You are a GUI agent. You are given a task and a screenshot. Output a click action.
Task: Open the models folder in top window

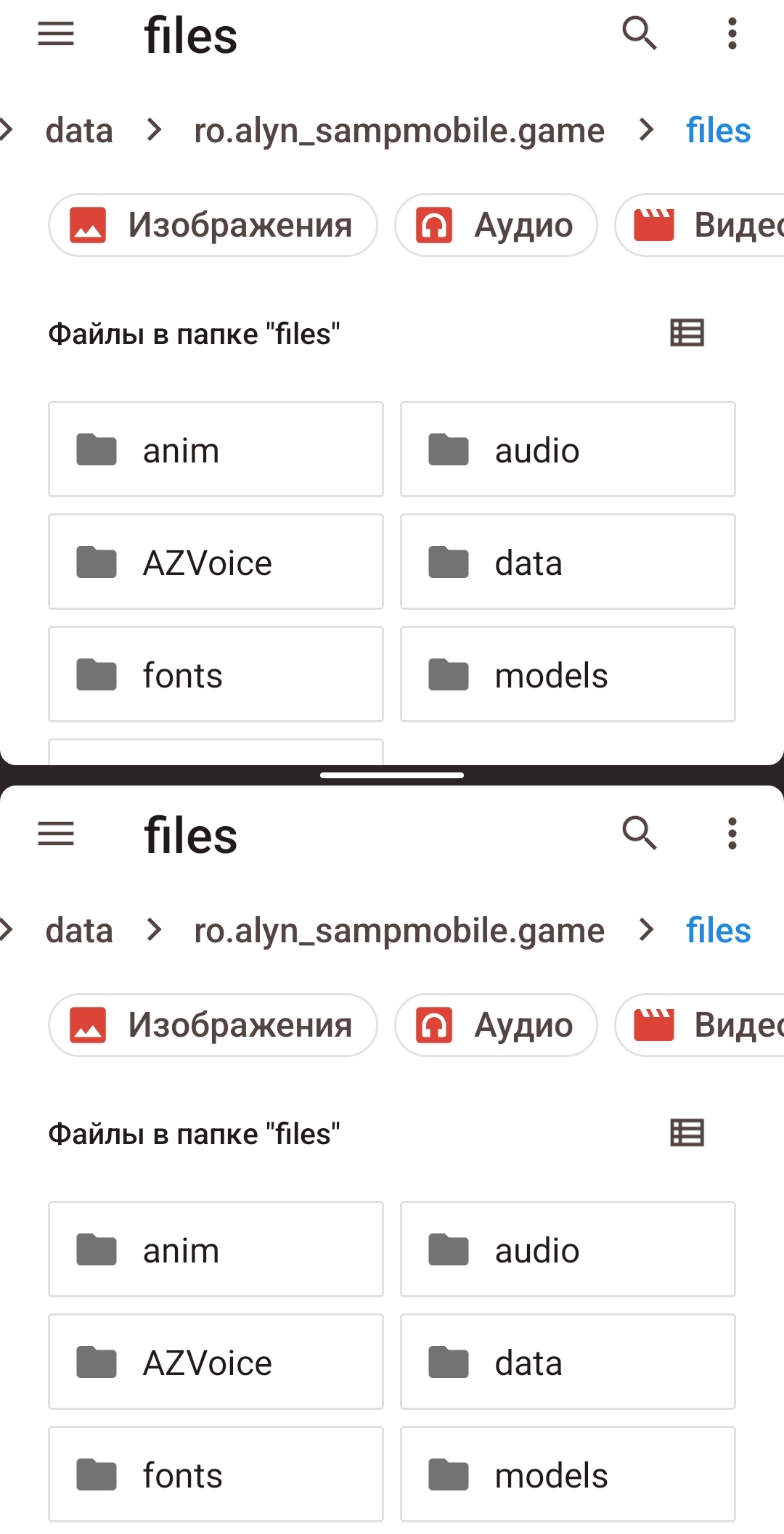(x=568, y=674)
